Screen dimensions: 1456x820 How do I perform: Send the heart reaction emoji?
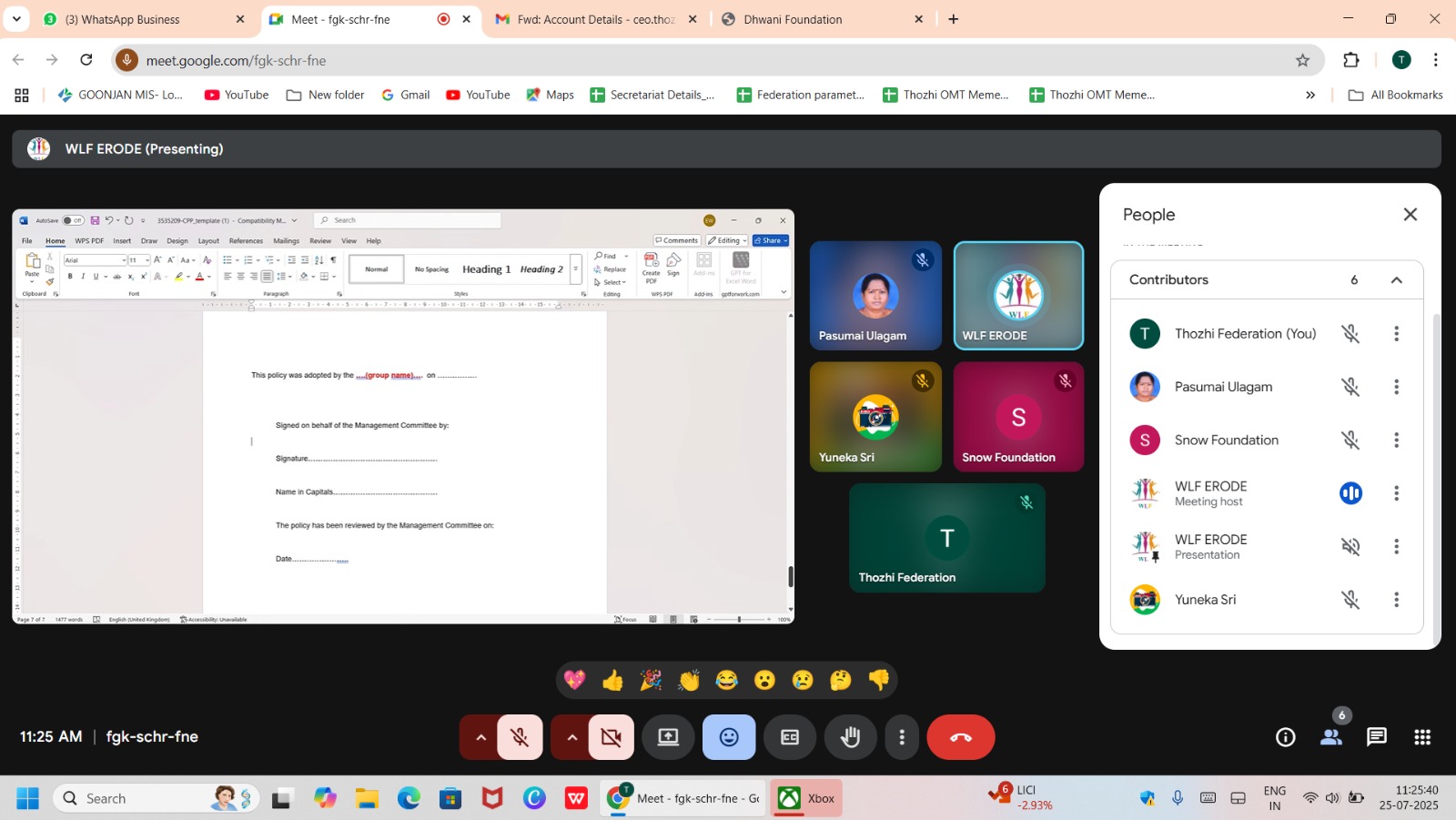tap(574, 680)
